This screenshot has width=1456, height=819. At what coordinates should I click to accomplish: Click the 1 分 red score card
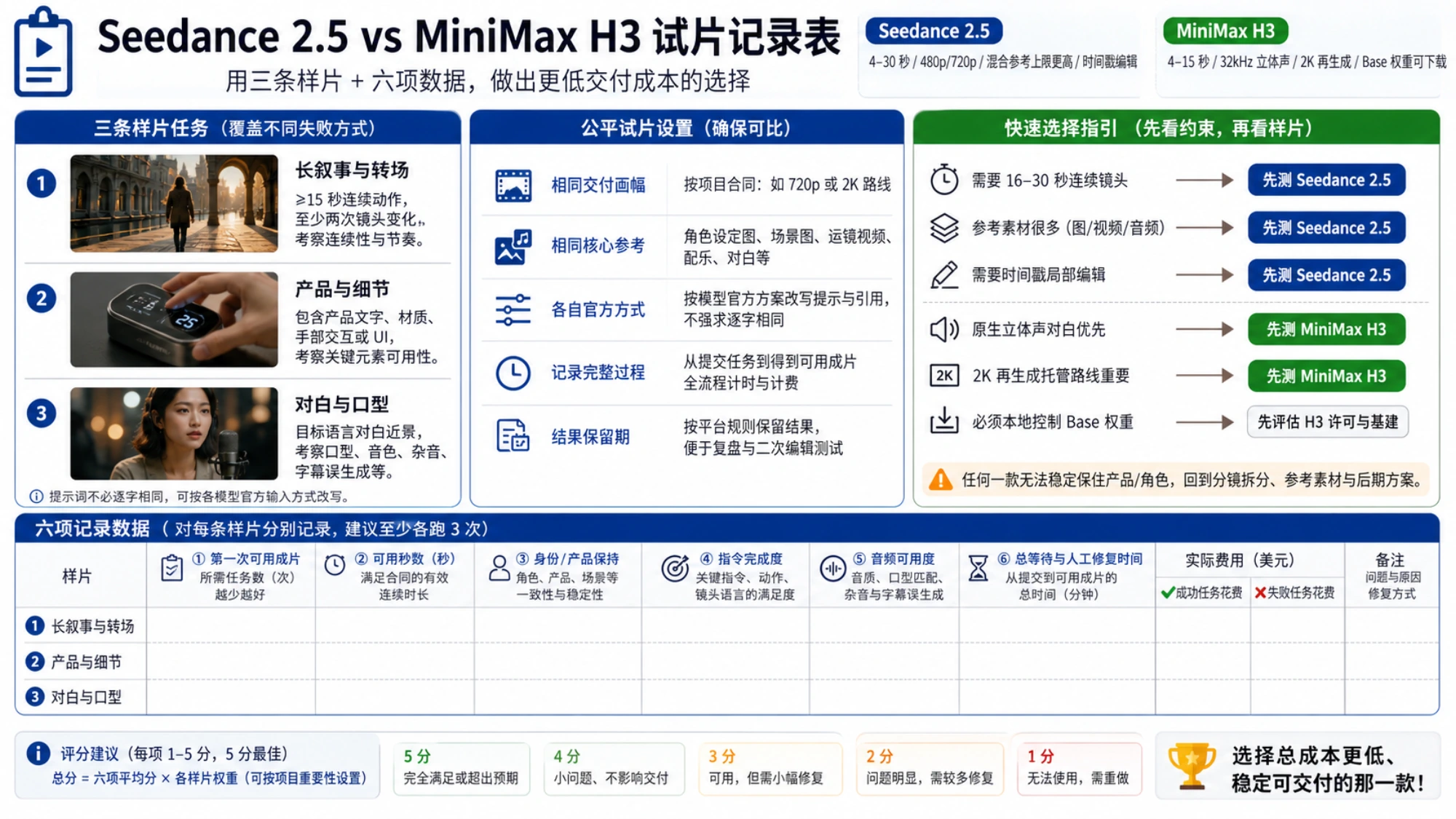tap(1079, 768)
